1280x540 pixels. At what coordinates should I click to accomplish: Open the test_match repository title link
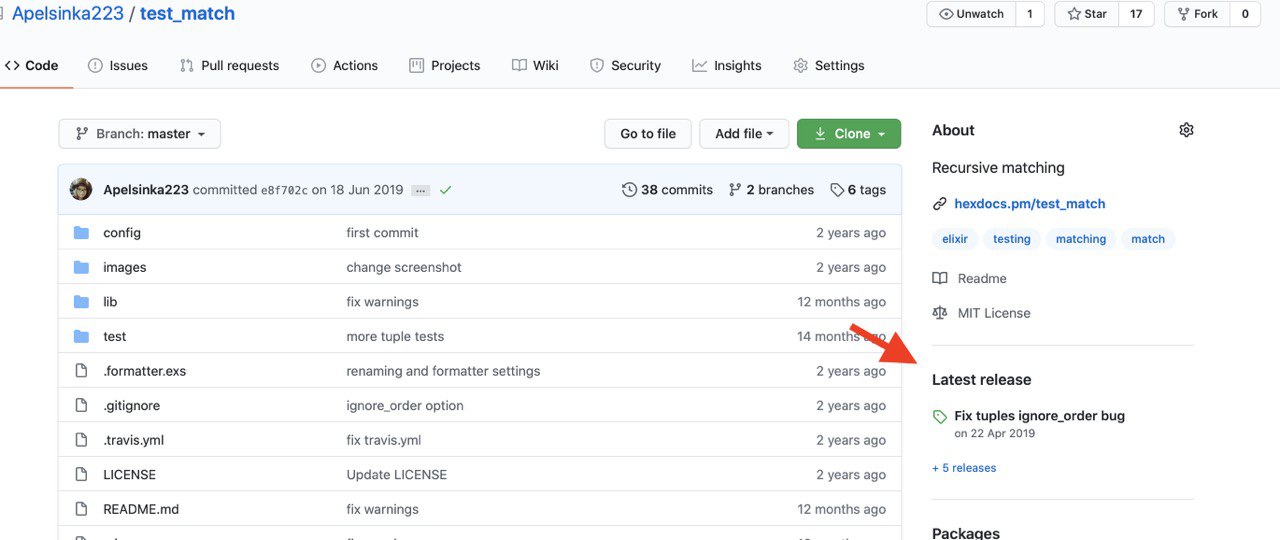pyautogui.click(x=188, y=14)
